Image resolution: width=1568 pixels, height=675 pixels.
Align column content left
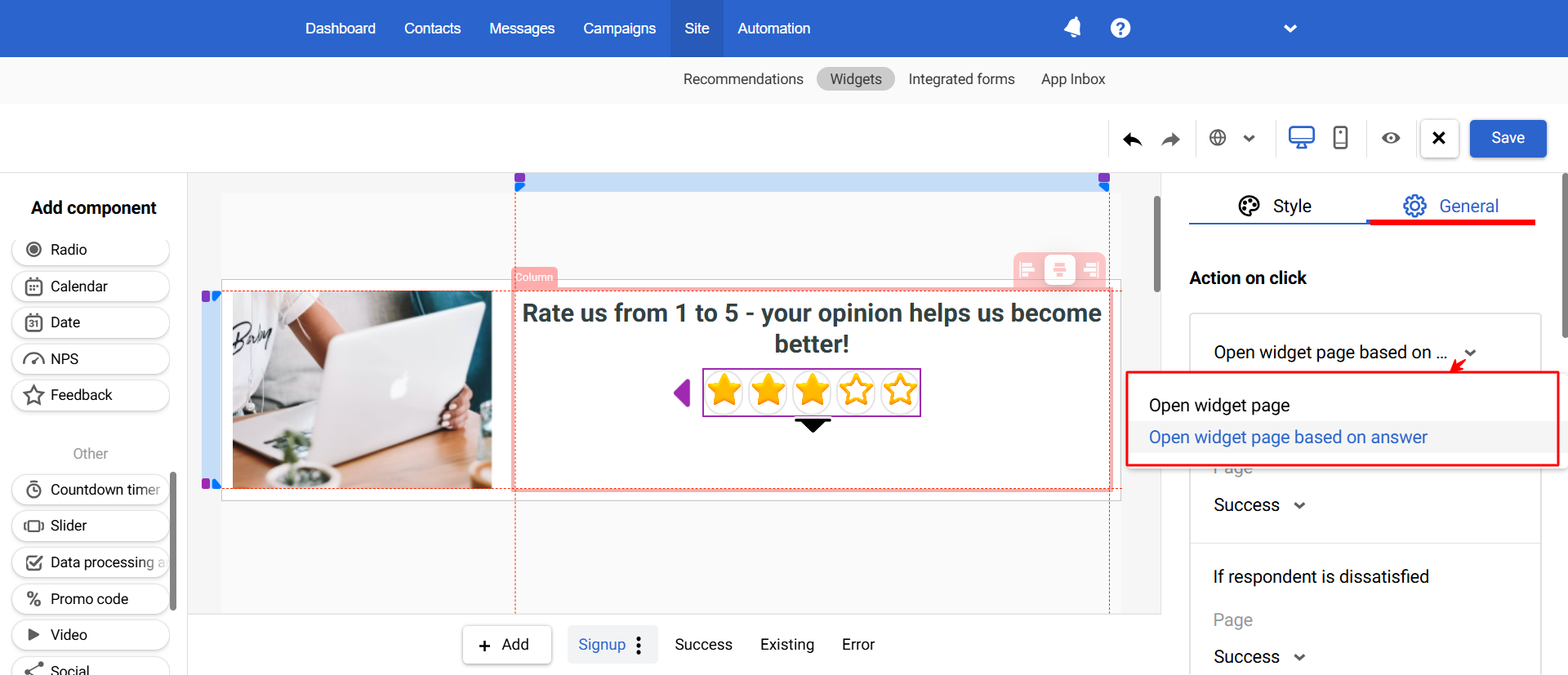(1027, 269)
